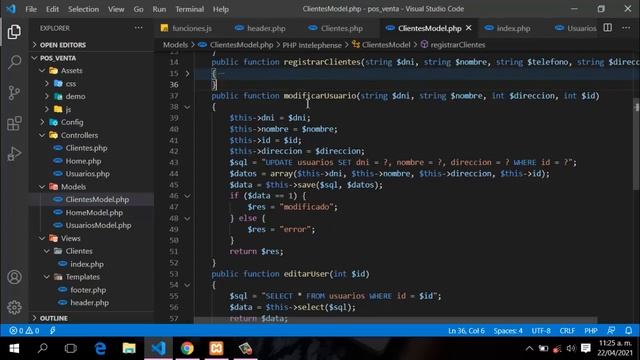The height and width of the screenshot is (360, 640).
Task: Fold the code block at line 38
Action: point(187,107)
